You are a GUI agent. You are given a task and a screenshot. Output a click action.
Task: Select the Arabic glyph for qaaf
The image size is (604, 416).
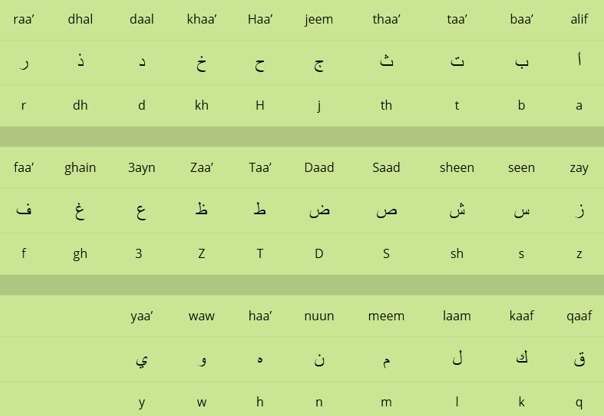pyautogui.click(x=579, y=359)
